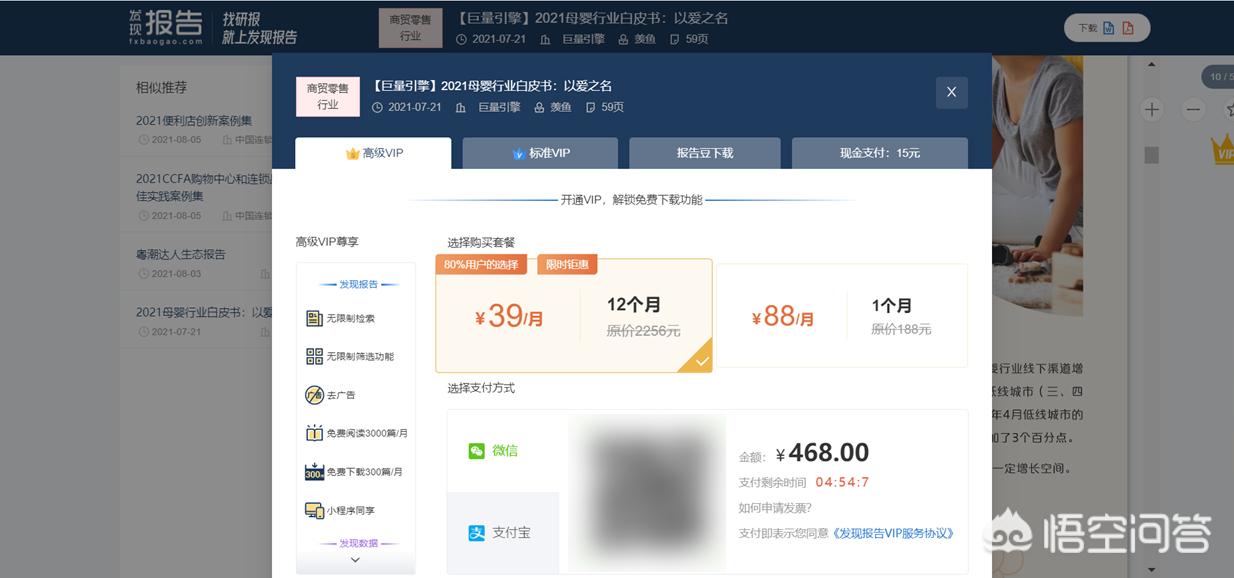Open 2021CCFA购物中心和连锁 recommendation
This screenshot has height=578, width=1234.
[x=203, y=187]
